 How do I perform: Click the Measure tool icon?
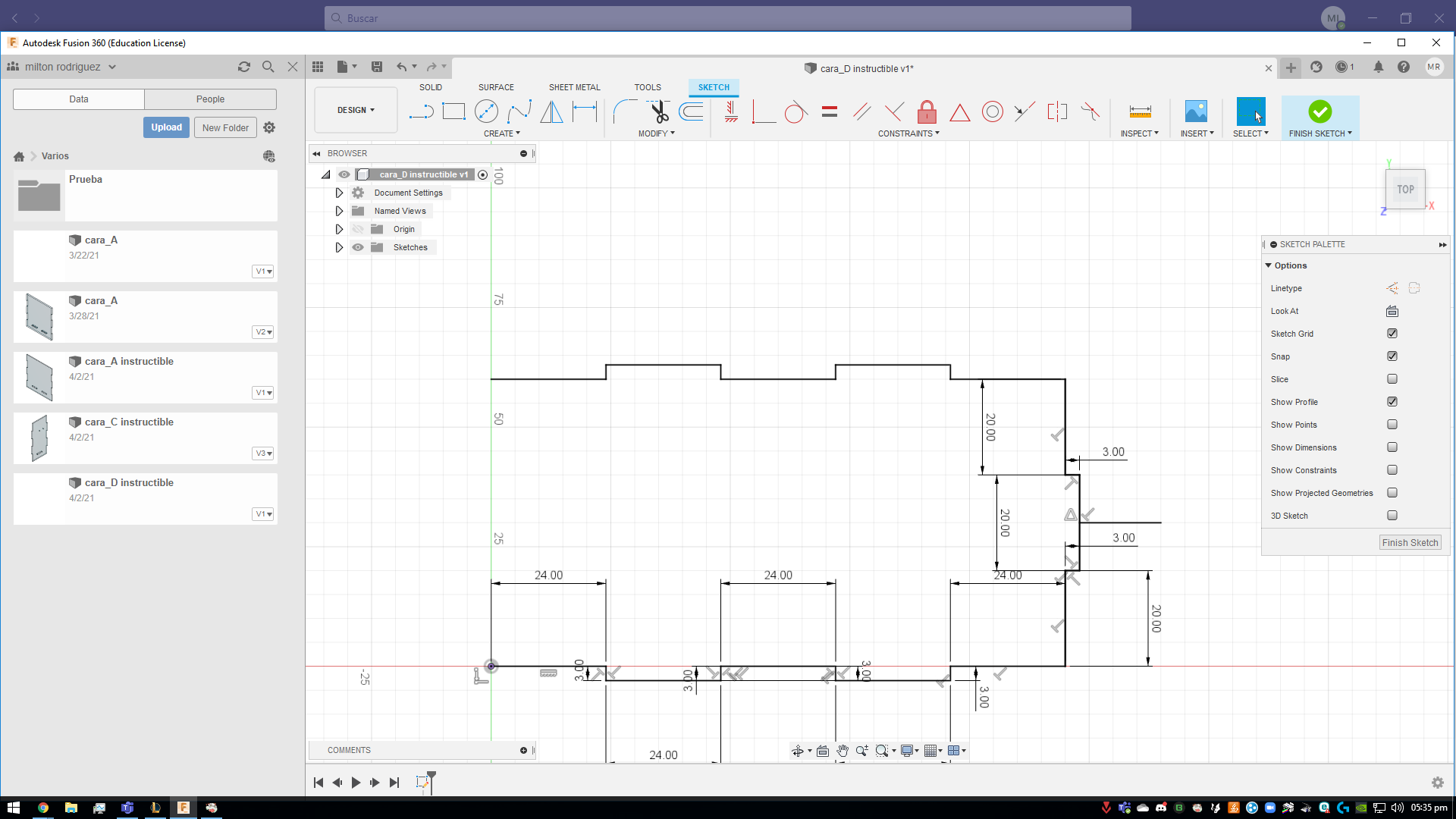pyautogui.click(x=1140, y=112)
